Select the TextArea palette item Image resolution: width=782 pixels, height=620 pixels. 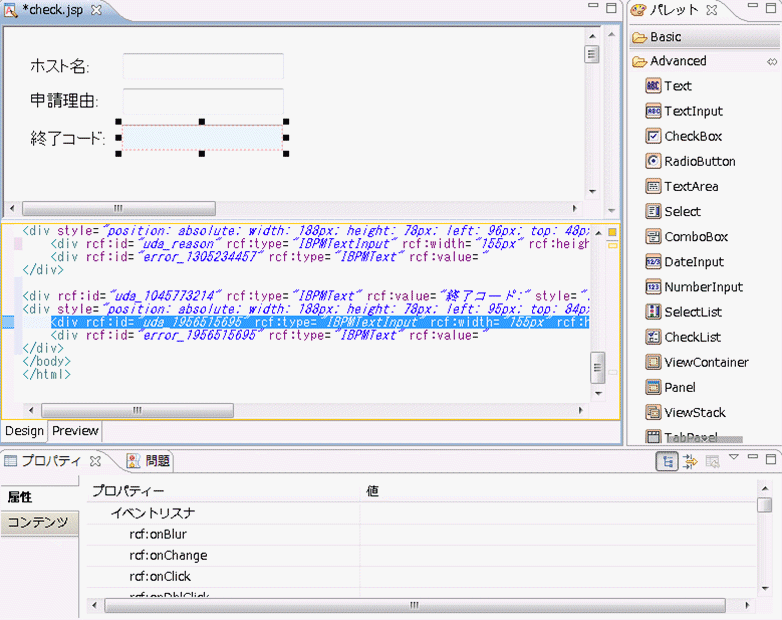click(690, 186)
